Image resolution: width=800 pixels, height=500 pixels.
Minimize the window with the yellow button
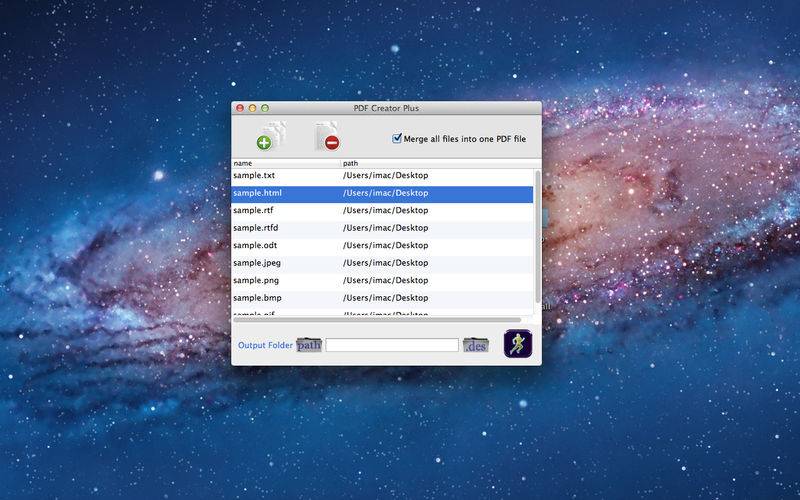[x=252, y=108]
